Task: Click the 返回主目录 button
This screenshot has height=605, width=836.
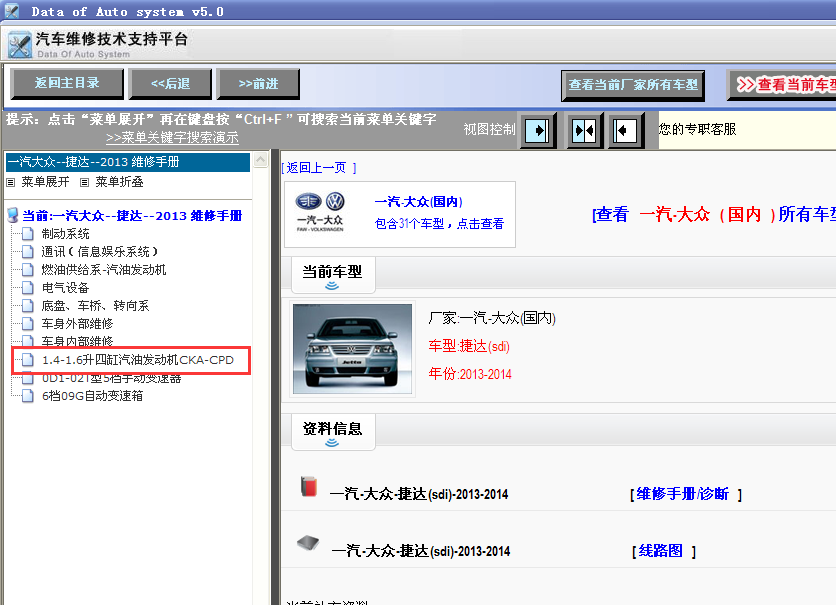Action: [x=67, y=84]
